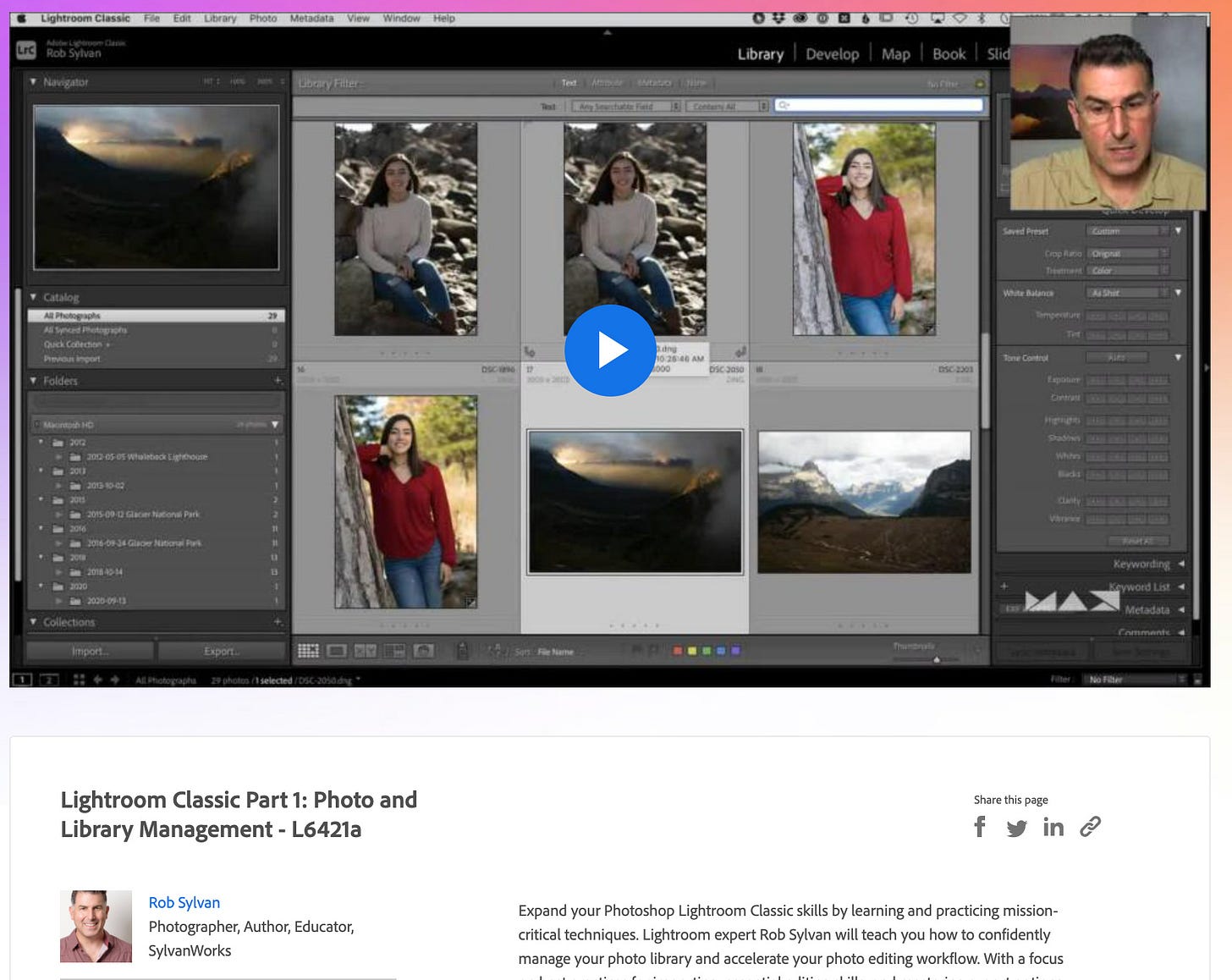Click the Import button
The height and width of the screenshot is (980, 1232).
[x=90, y=651]
